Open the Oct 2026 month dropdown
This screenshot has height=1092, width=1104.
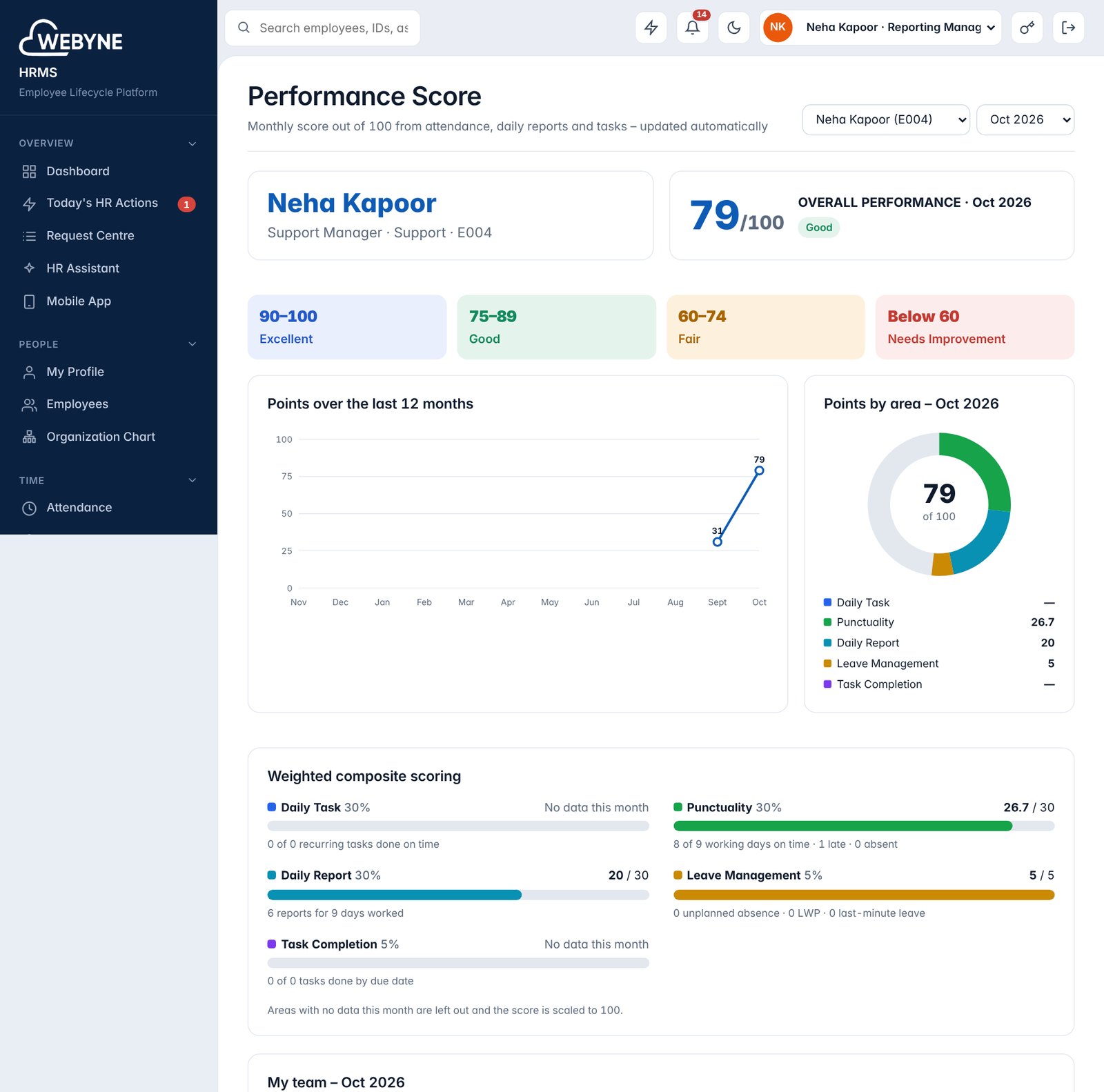[x=1025, y=120]
